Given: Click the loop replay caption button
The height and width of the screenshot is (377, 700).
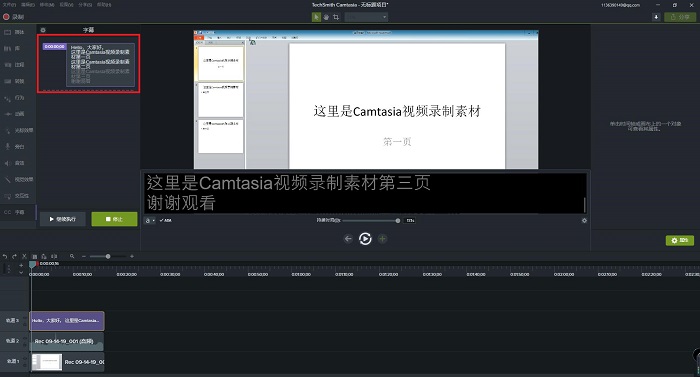Looking at the screenshot, I should (x=365, y=239).
